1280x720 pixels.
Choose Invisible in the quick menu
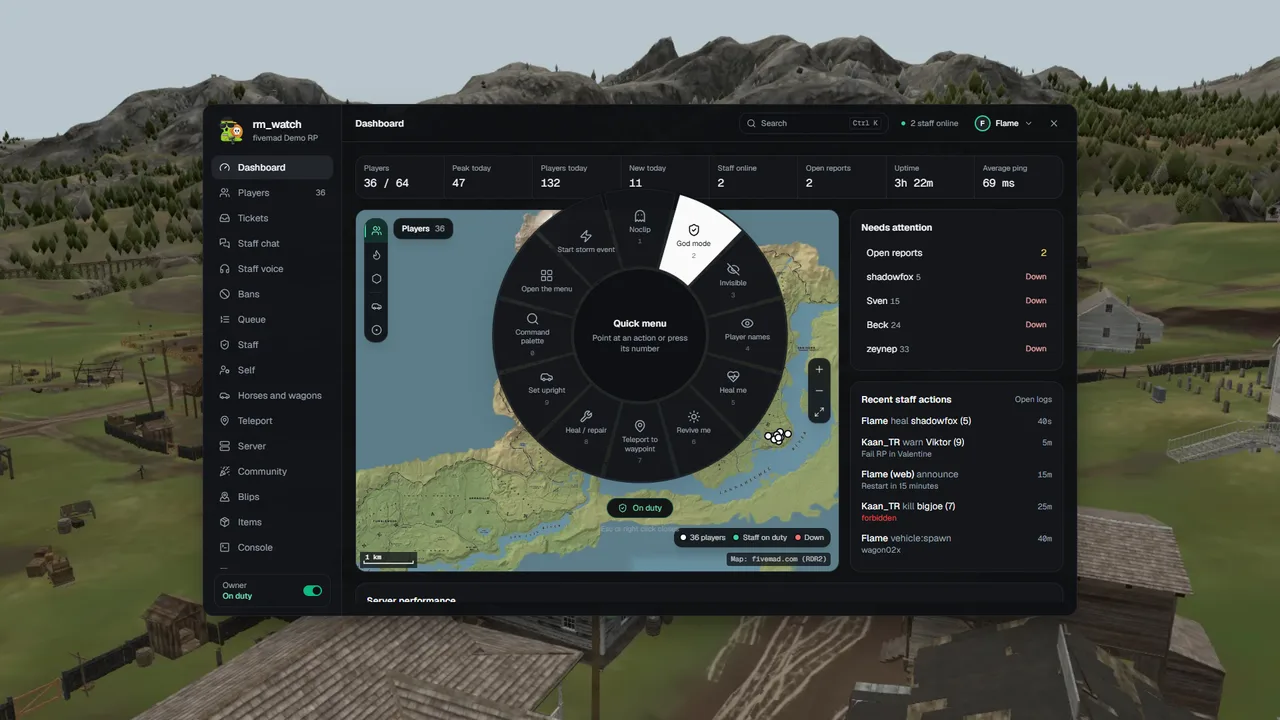click(733, 281)
